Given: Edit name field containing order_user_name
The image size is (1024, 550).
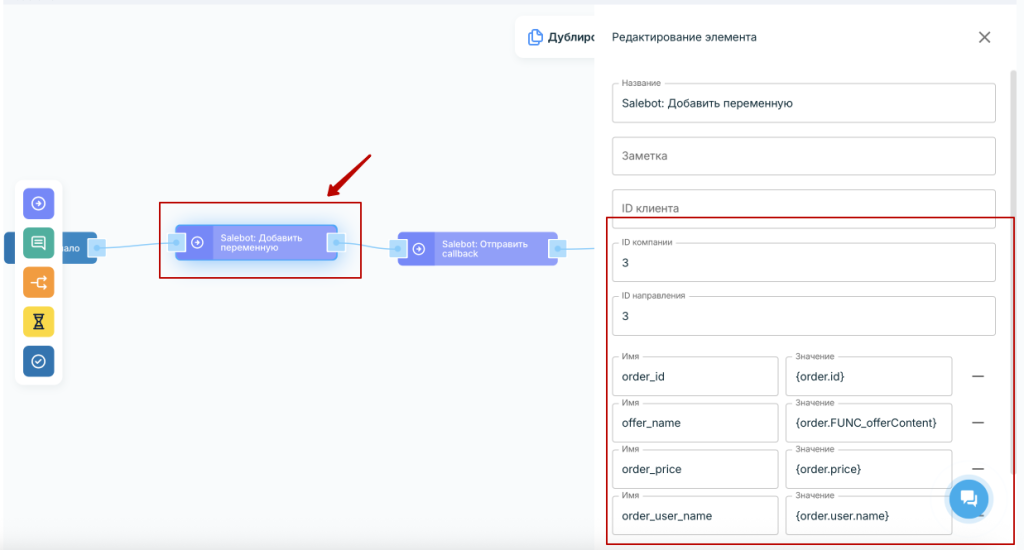Looking at the screenshot, I should [695, 515].
